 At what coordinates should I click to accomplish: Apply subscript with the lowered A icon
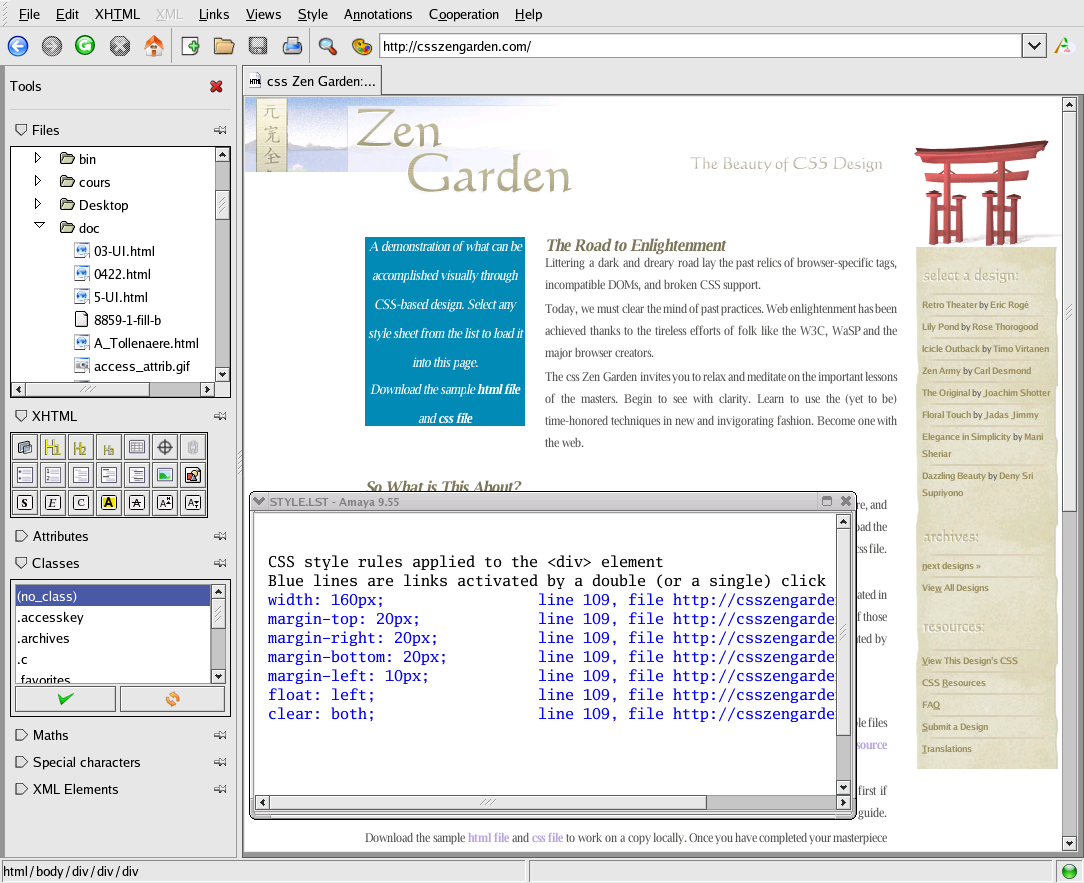pos(193,503)
